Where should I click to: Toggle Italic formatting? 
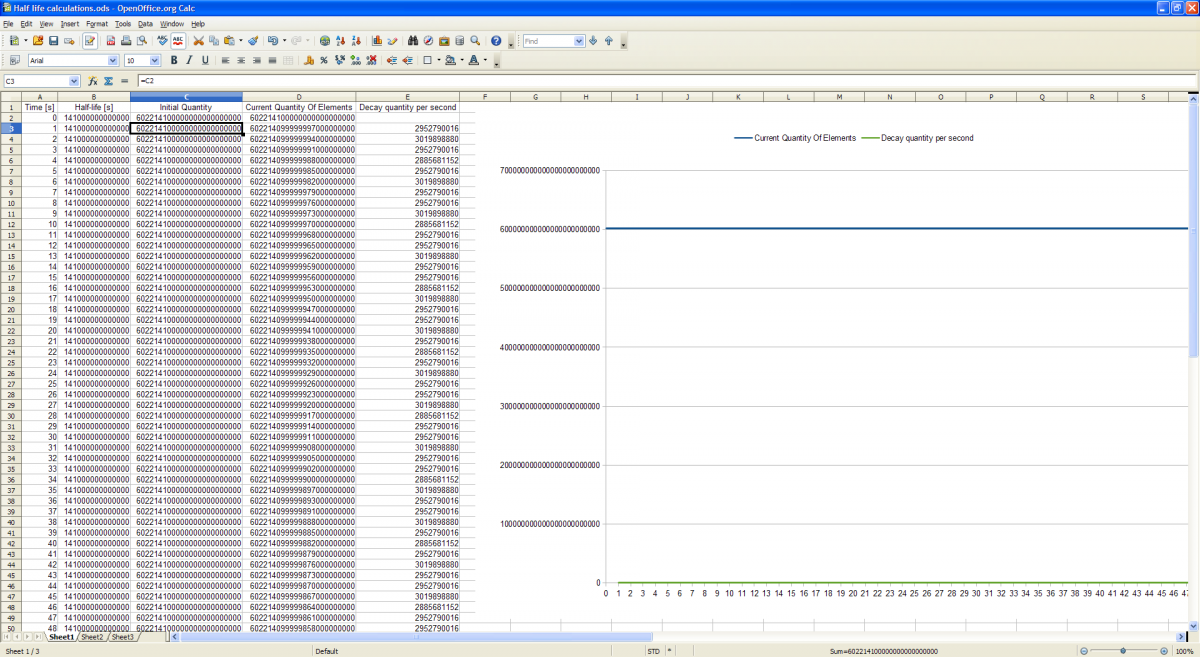pyautogui.click(x=189, y=61)
